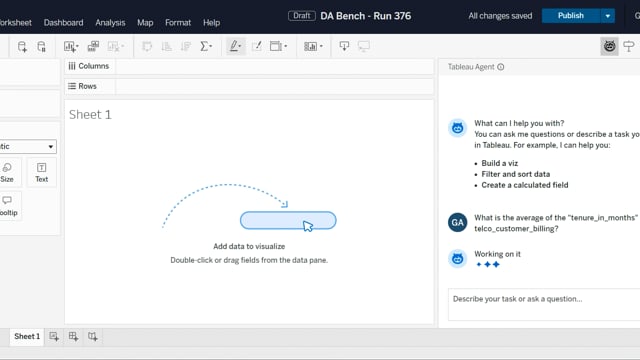Open the Analysis menu
Image resolution: width=640 pixels, height=360 pixels.
110,22
